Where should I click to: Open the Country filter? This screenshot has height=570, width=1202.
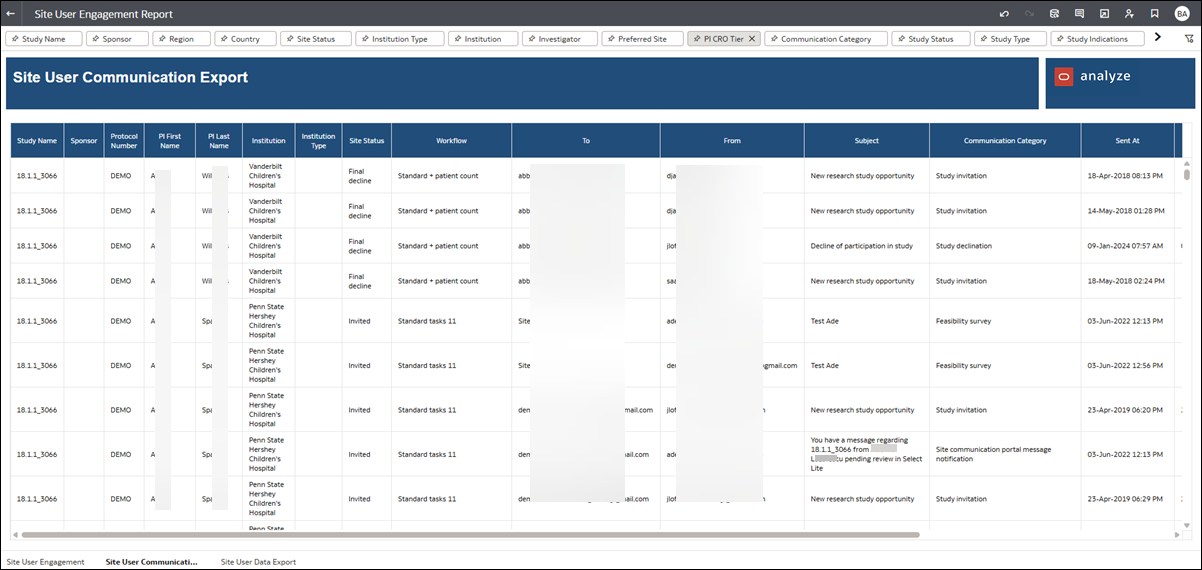click(x=245, y=39)
